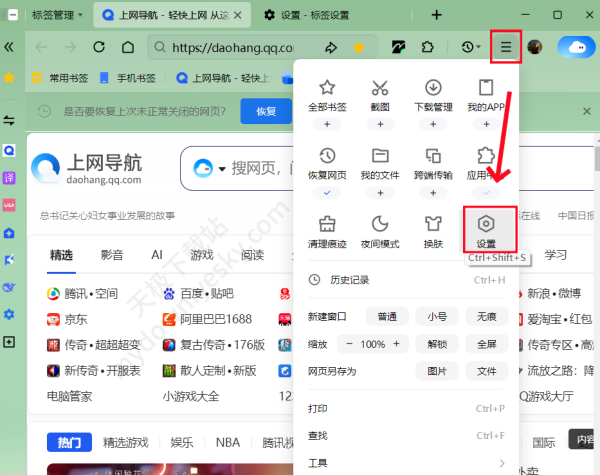The width and height of the screenshot is (600, 475).
Task: Open 跨端传输 cross-device transfer icon
Action: (x=433, y=156)
